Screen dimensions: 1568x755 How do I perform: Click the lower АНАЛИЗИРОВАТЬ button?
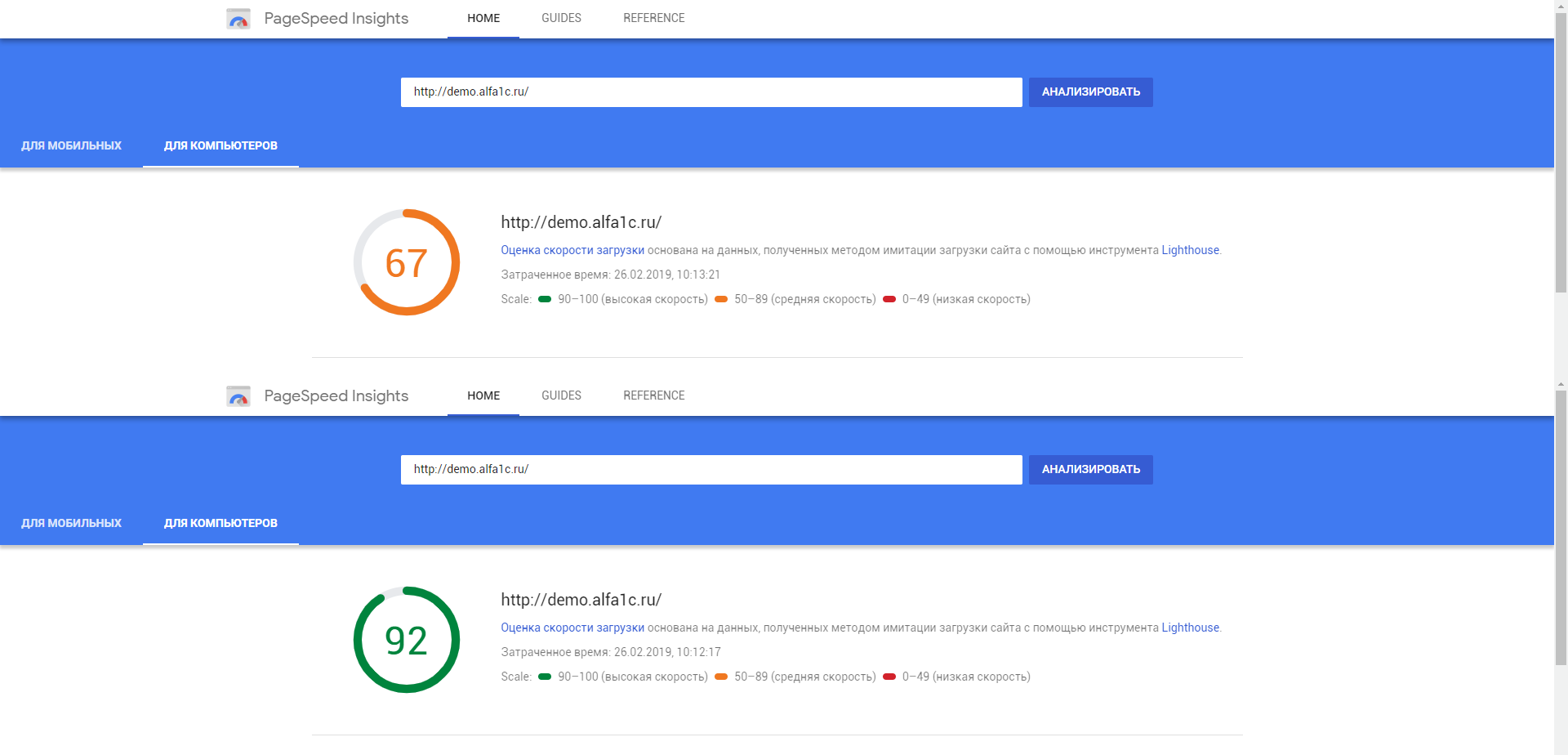pyautogui.click(x=1091, y=470)
